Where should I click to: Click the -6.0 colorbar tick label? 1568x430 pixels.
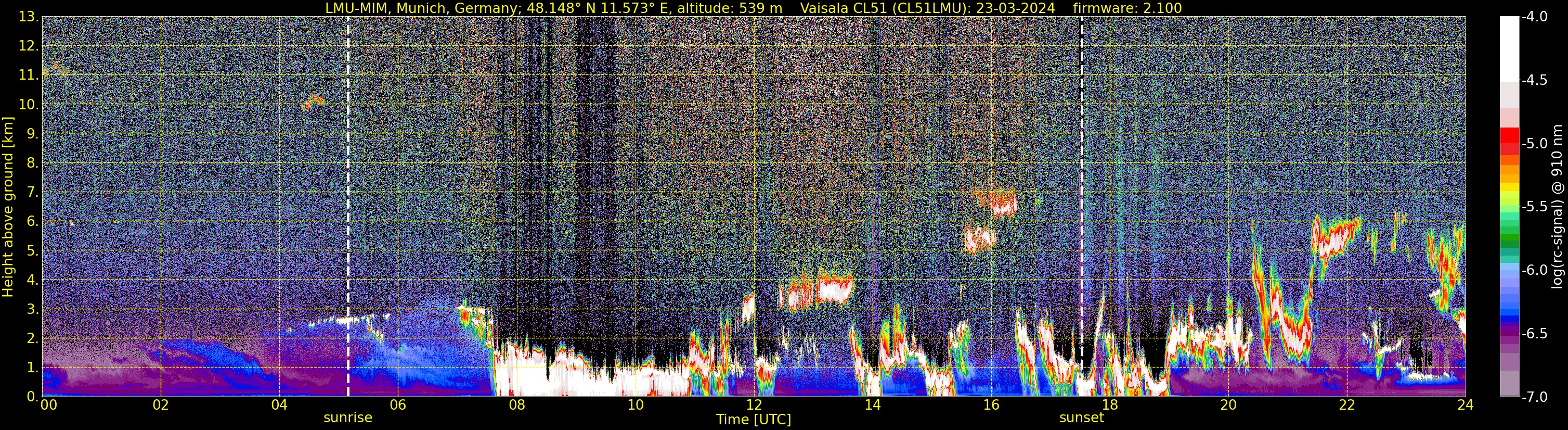1534,270
